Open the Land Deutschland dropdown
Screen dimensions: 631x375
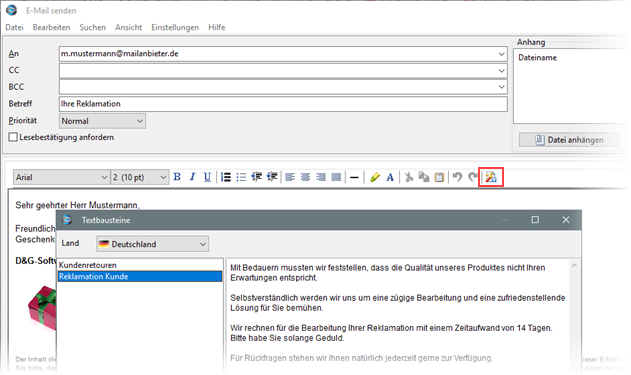coord(153,244)
